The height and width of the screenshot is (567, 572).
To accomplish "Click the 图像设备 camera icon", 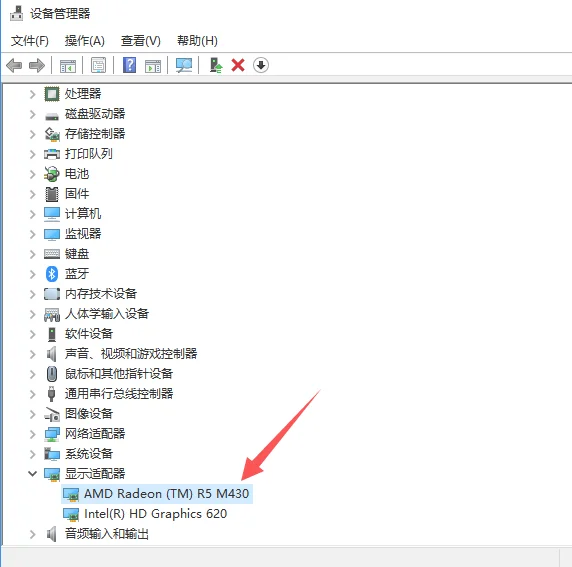I will [52, 414].
